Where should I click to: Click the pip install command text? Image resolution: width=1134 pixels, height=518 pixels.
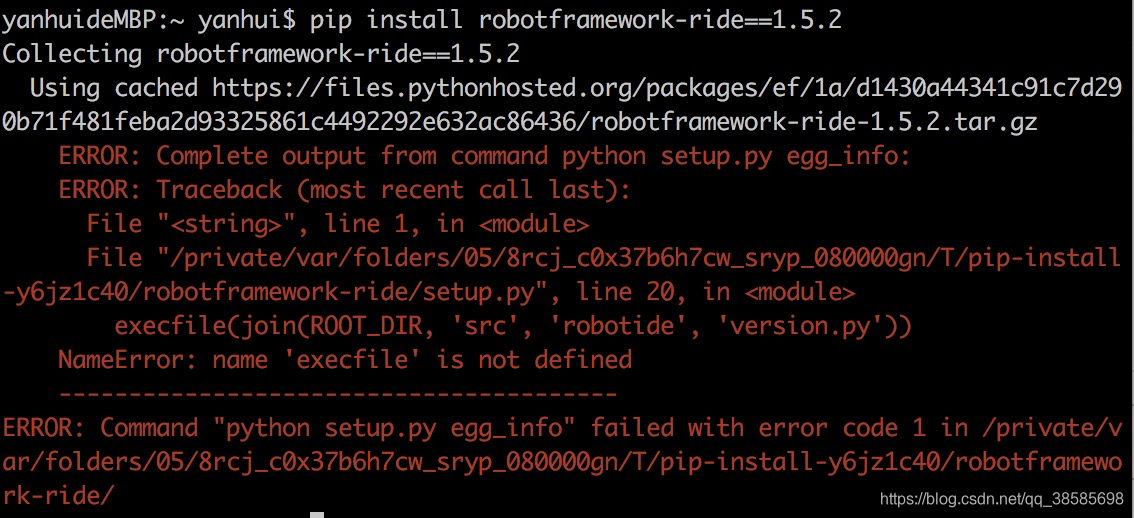point(576,20)
